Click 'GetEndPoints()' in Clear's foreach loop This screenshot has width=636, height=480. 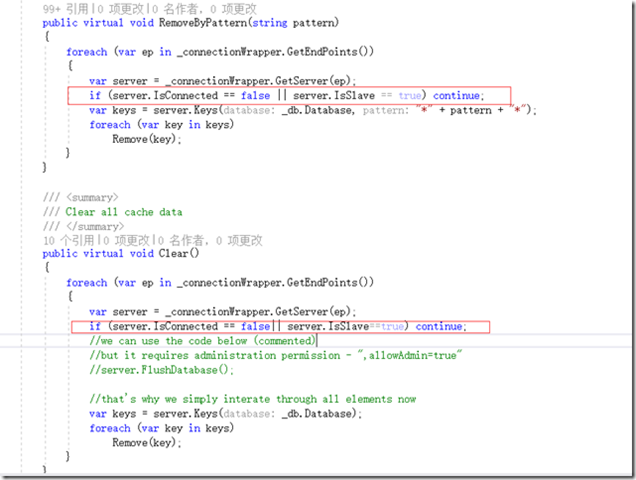tap(330, 283)
